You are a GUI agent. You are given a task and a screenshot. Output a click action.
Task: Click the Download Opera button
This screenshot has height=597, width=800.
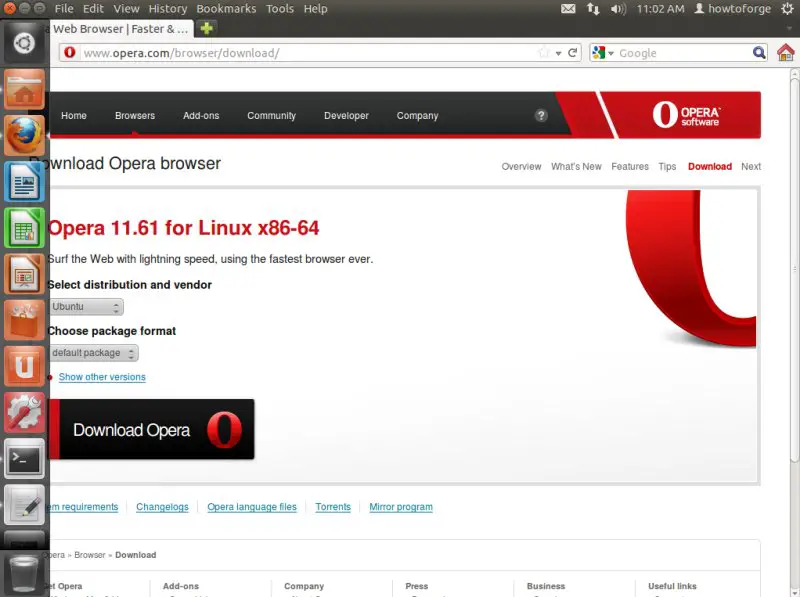point(152,429)
